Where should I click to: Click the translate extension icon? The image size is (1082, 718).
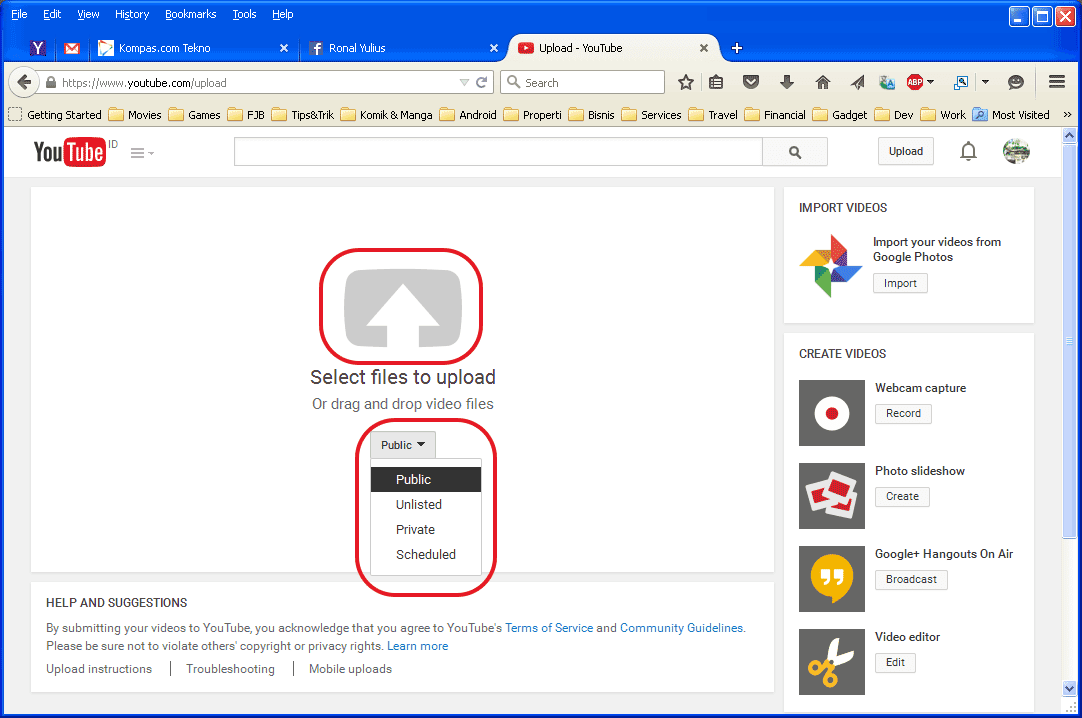887,83
